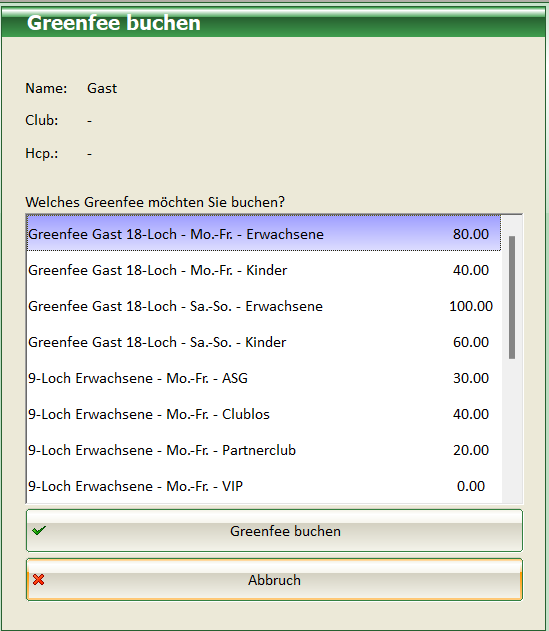Choose Greenfee Gast 18-Loch Sa.-So. Erwachsene
Screen dimensions: 549x631
(x=264, y=306)
